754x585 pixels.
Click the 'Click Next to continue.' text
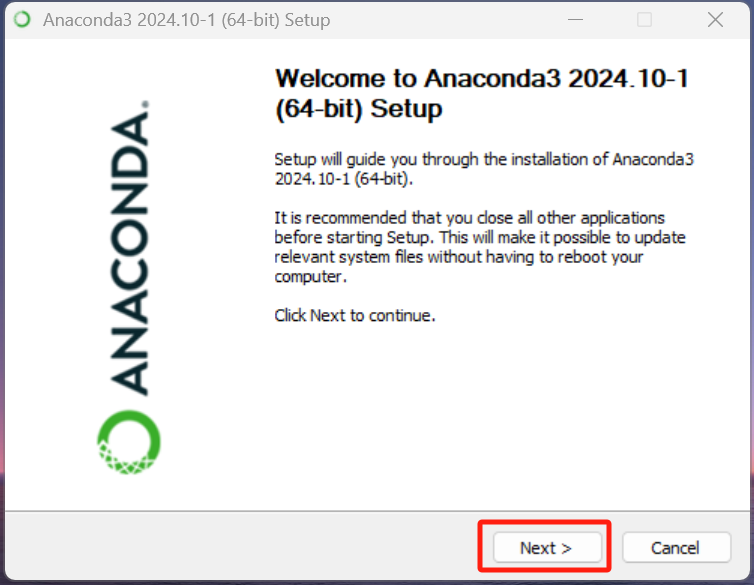355,315
